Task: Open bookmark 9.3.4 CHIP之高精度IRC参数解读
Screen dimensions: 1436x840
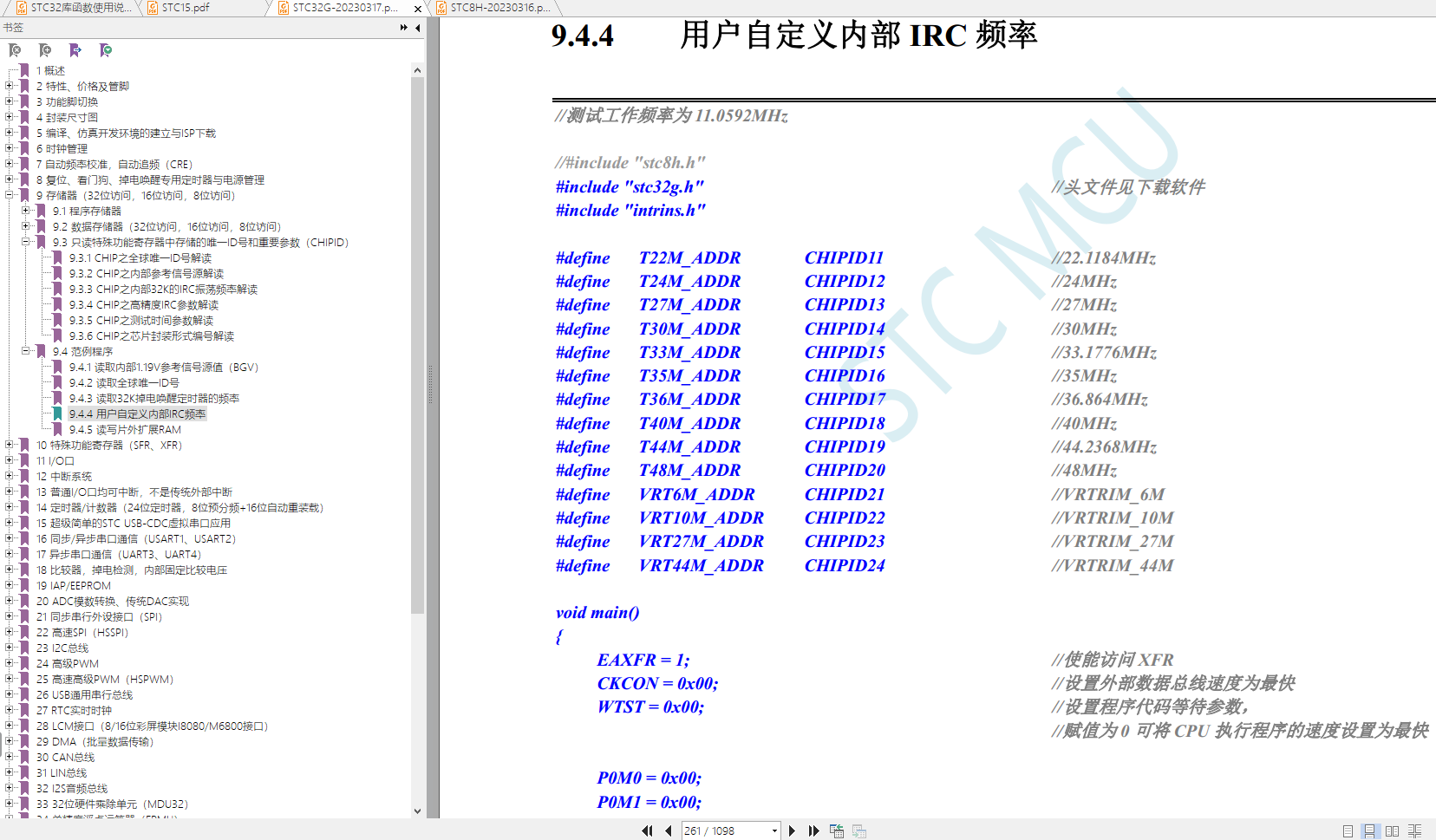Action: [x=144, y=304]
